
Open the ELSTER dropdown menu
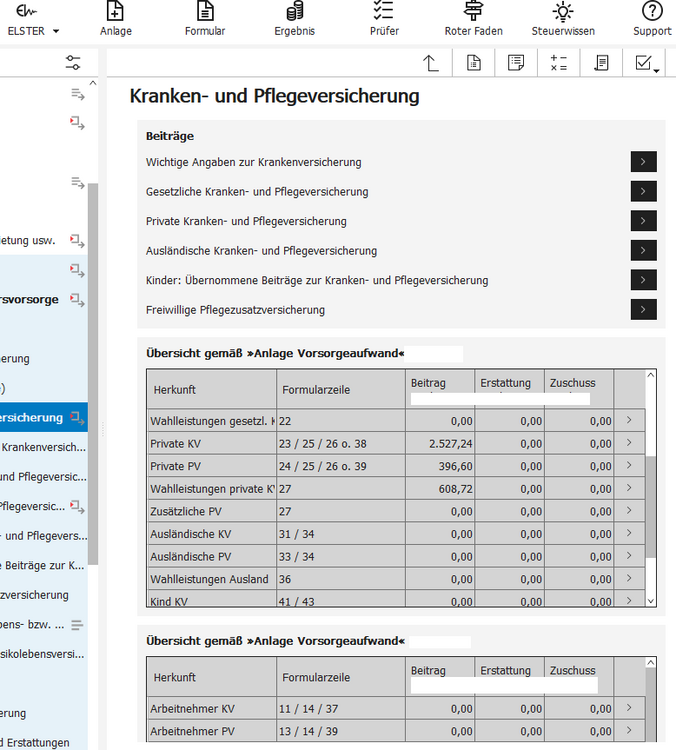32,20
